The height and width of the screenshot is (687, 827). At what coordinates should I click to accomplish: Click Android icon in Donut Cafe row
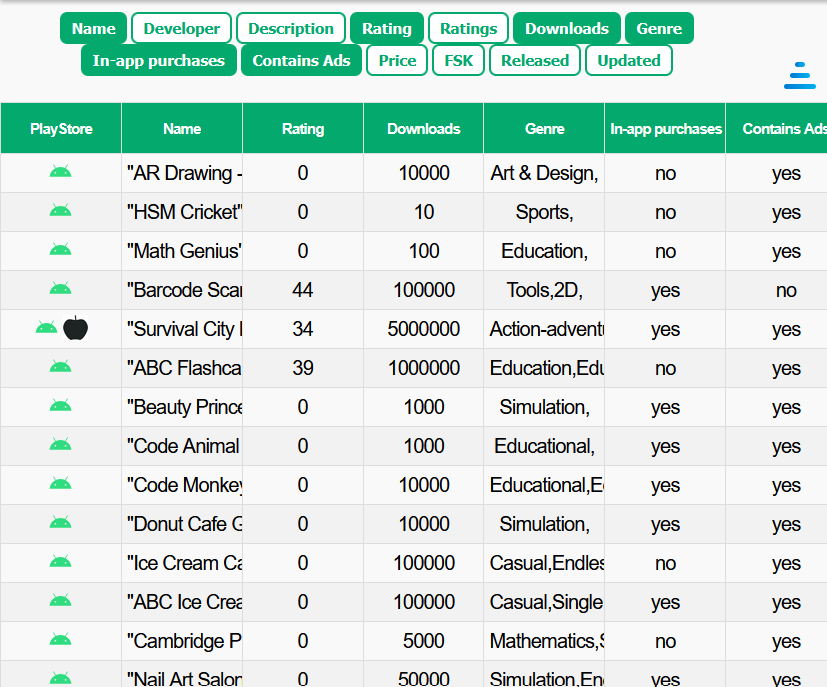[x=60, y=523]
